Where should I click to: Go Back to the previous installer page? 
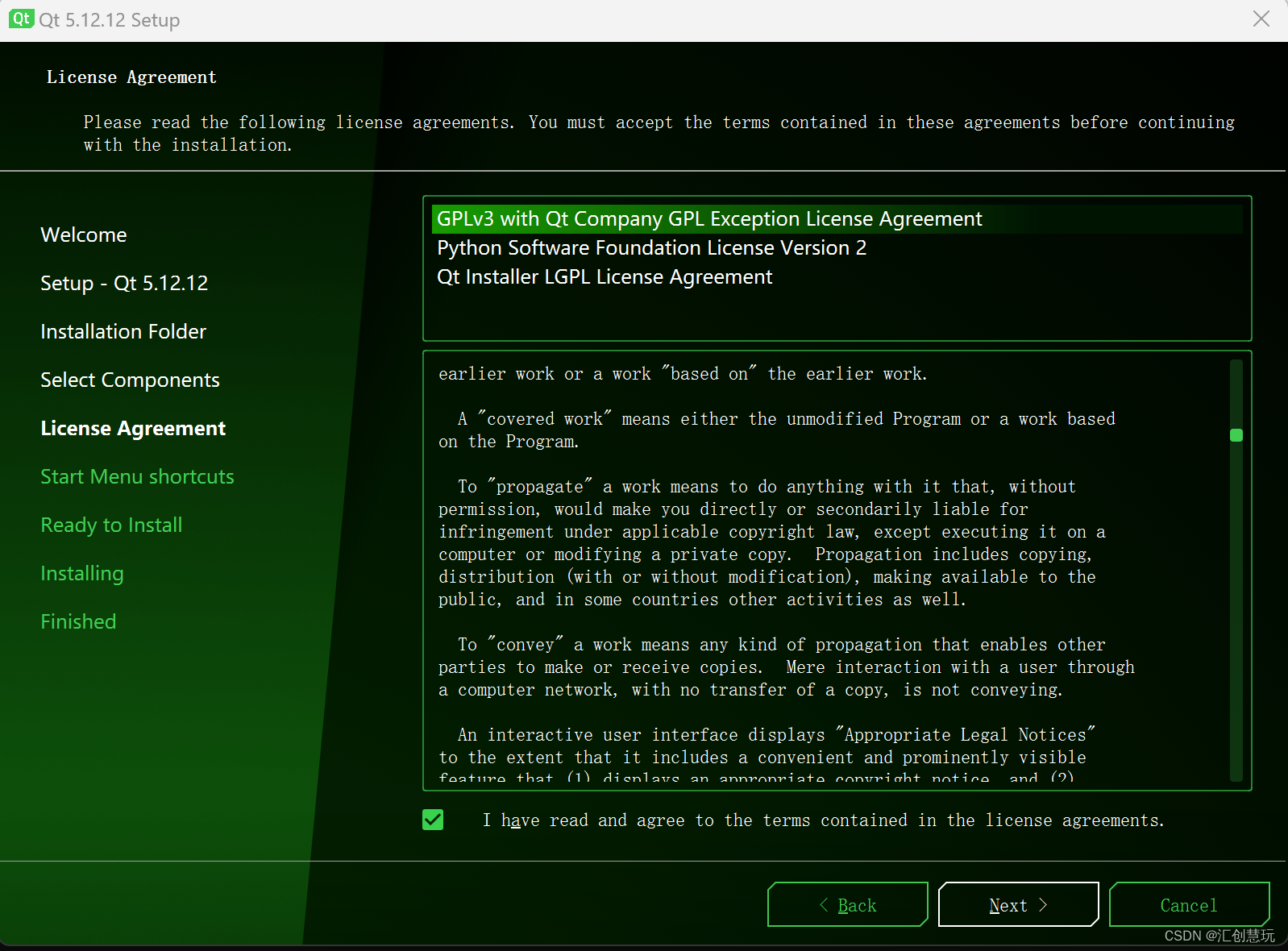pos(848,904)
